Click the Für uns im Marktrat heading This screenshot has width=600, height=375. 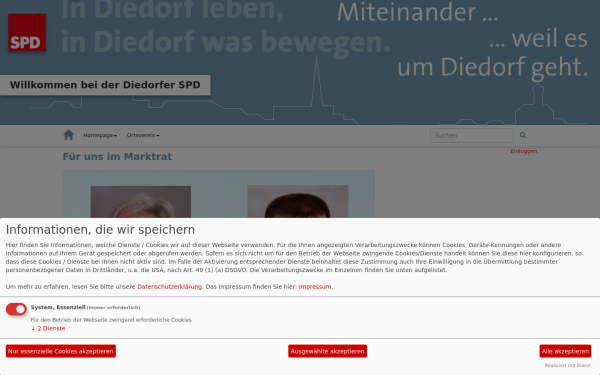117,157
